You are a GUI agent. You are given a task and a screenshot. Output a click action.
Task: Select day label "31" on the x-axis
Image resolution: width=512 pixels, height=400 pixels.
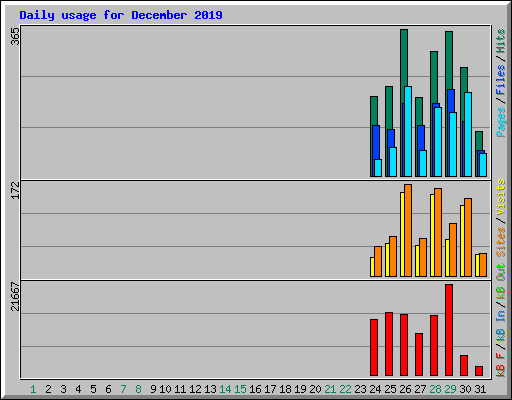click(480, 389)
